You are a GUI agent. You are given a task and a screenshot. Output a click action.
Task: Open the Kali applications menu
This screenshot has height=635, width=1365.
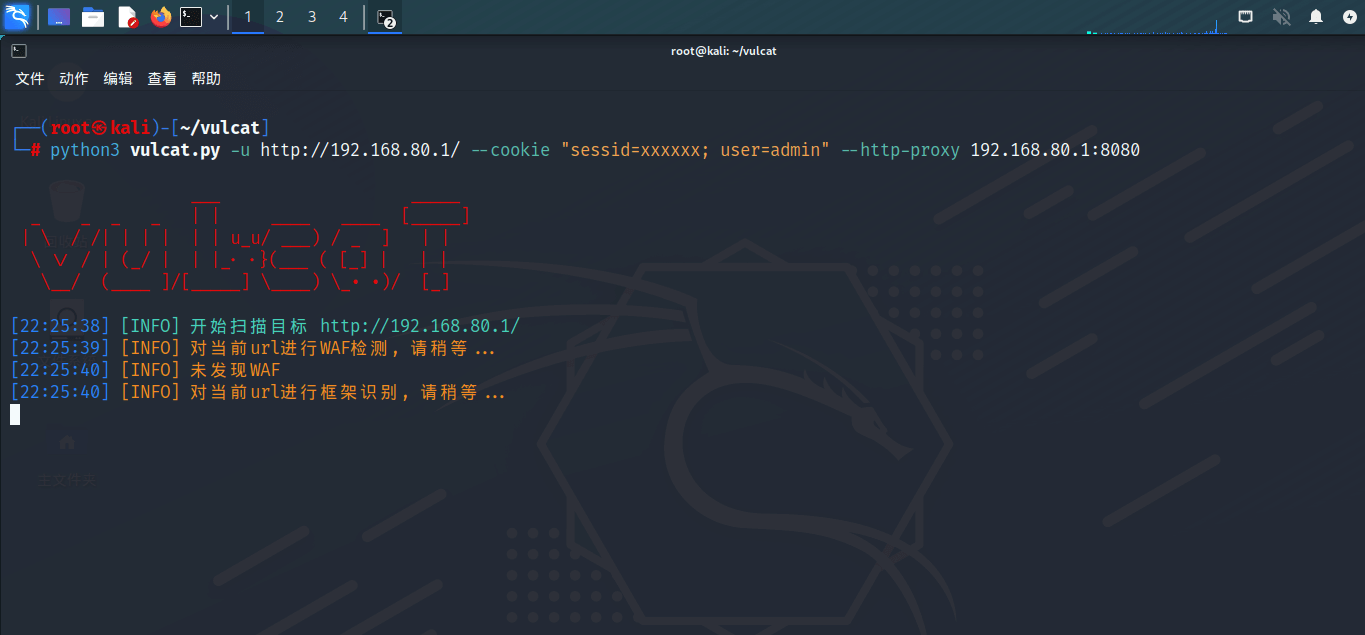point(17,17)
